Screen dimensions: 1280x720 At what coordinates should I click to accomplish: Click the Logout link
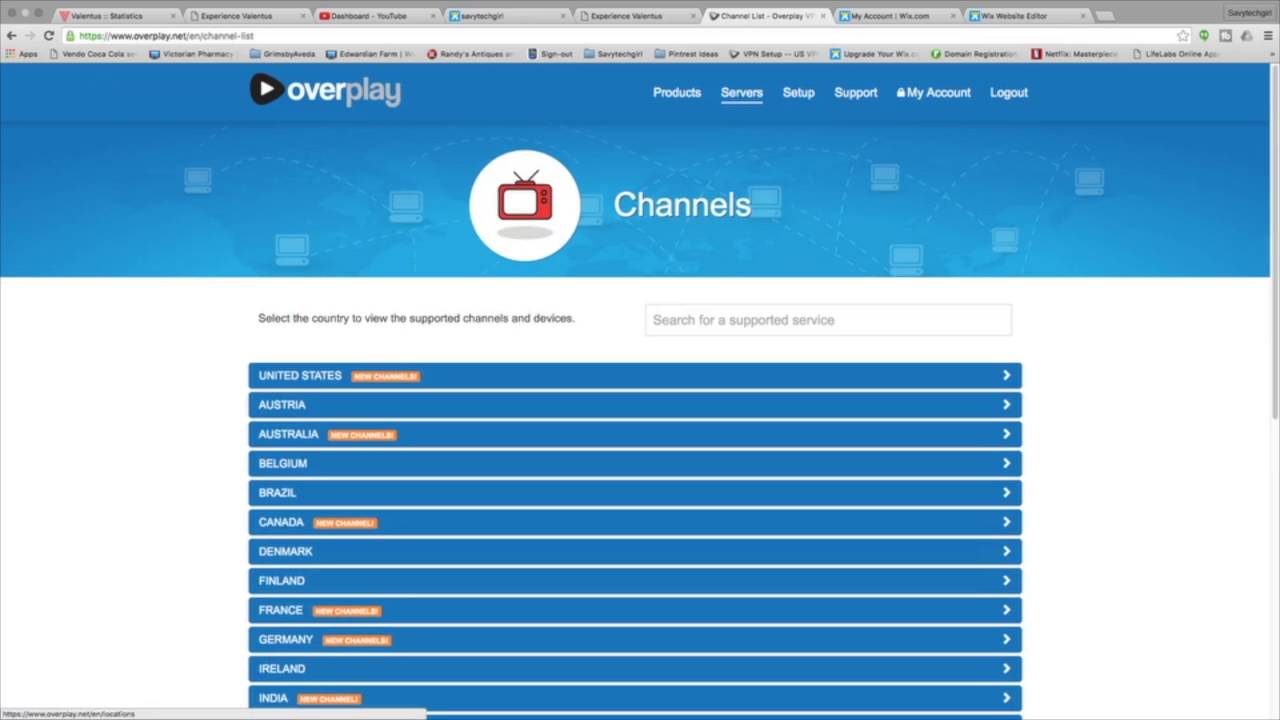[1009, 92]
